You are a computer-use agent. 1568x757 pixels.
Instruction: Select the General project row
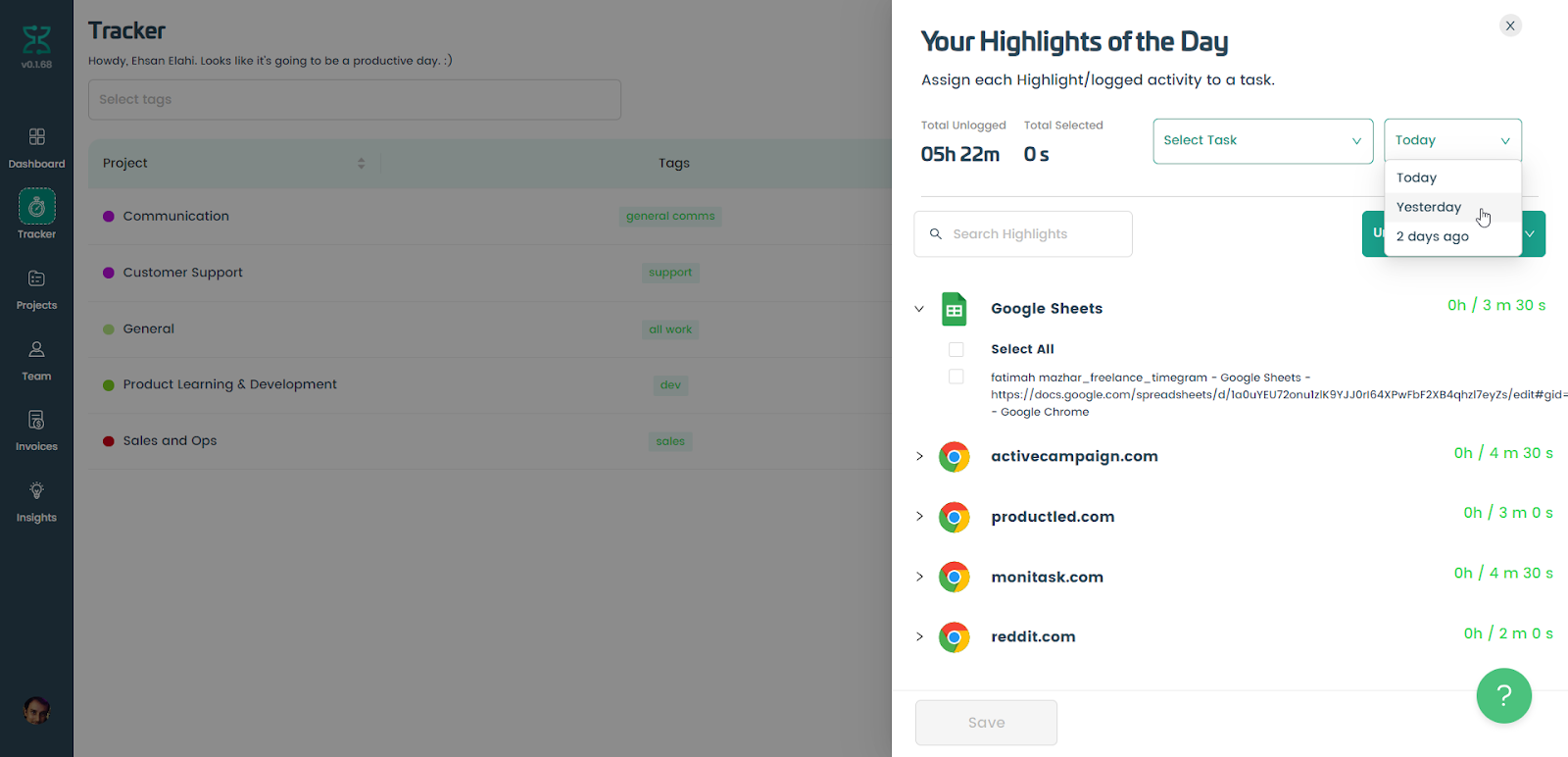tap(490, 328)
